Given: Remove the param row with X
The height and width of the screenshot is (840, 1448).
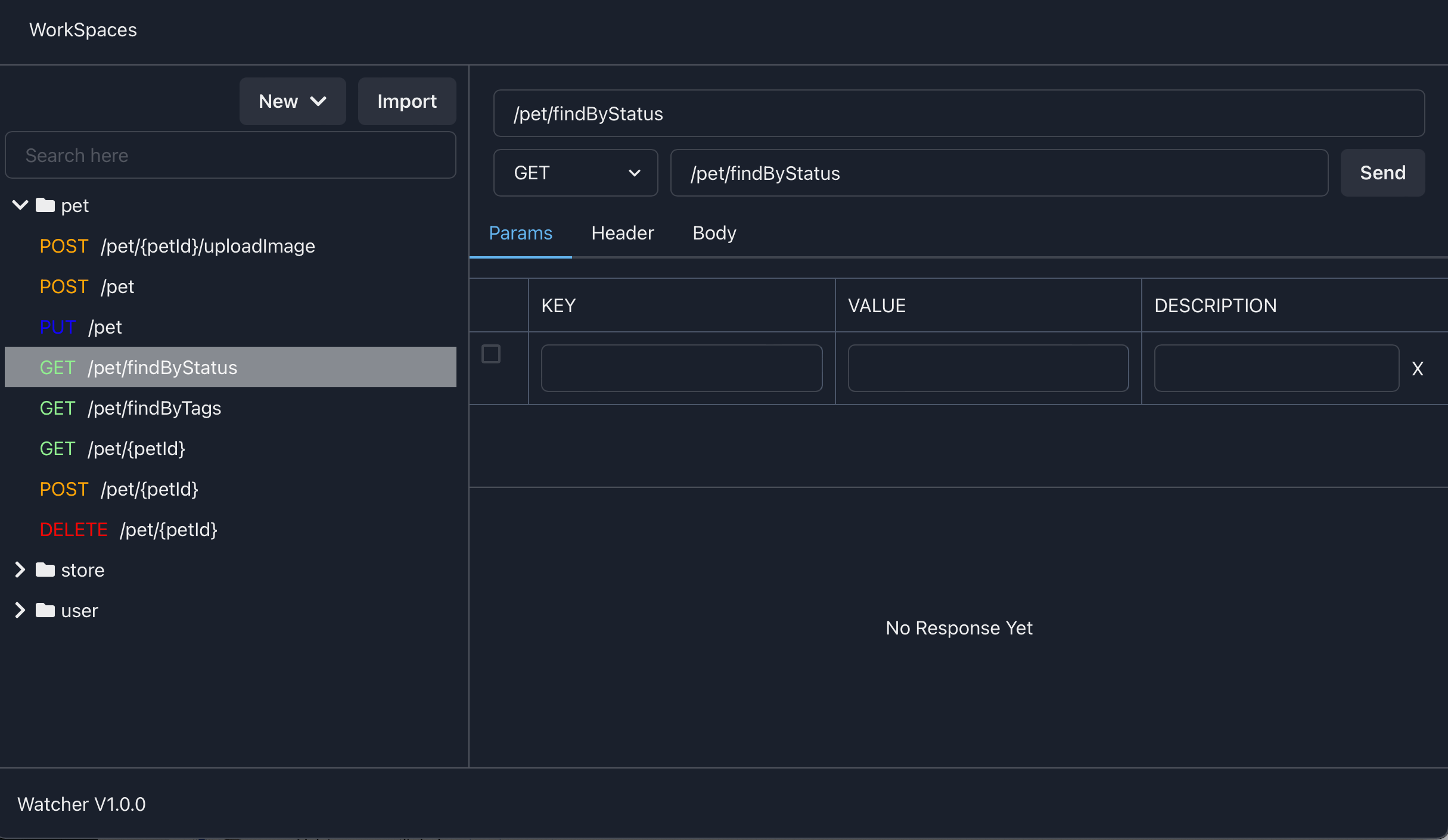Looking at the screenshot, I should [1417, 369].
